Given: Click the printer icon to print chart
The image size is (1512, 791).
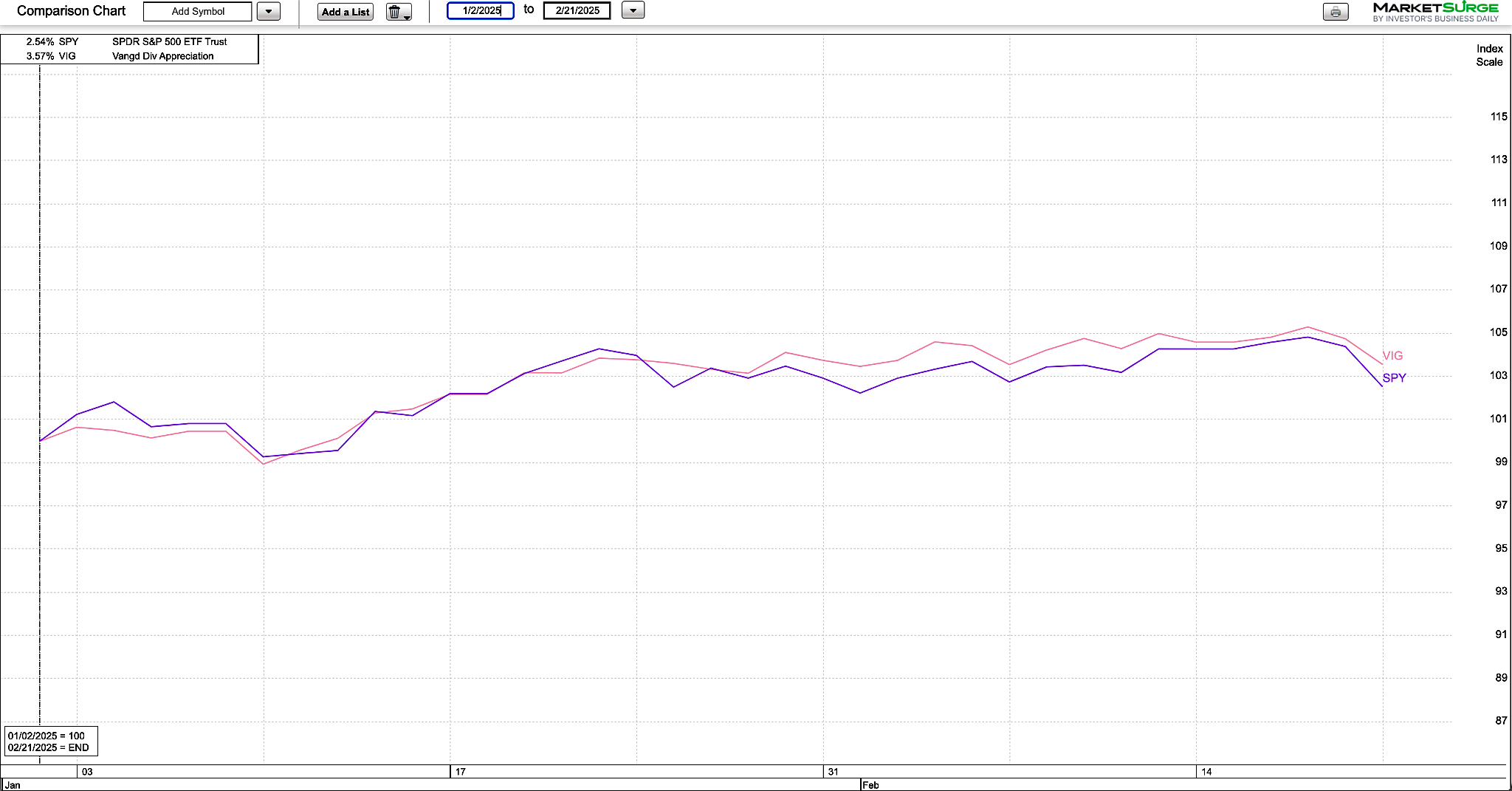Looking at the screenshot, I should 1335,12.
